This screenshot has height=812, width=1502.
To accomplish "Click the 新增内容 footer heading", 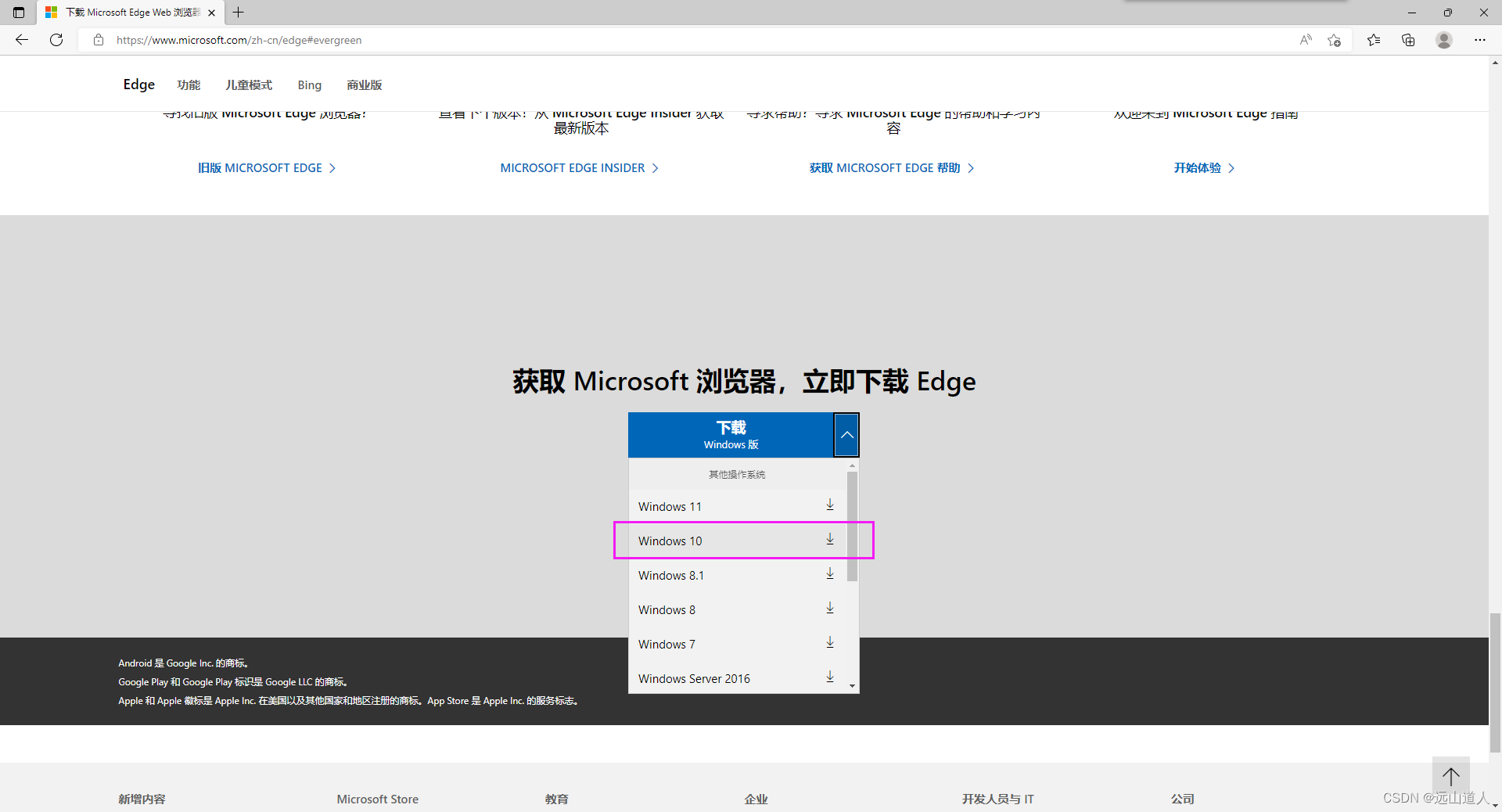I will pos(142,799).
